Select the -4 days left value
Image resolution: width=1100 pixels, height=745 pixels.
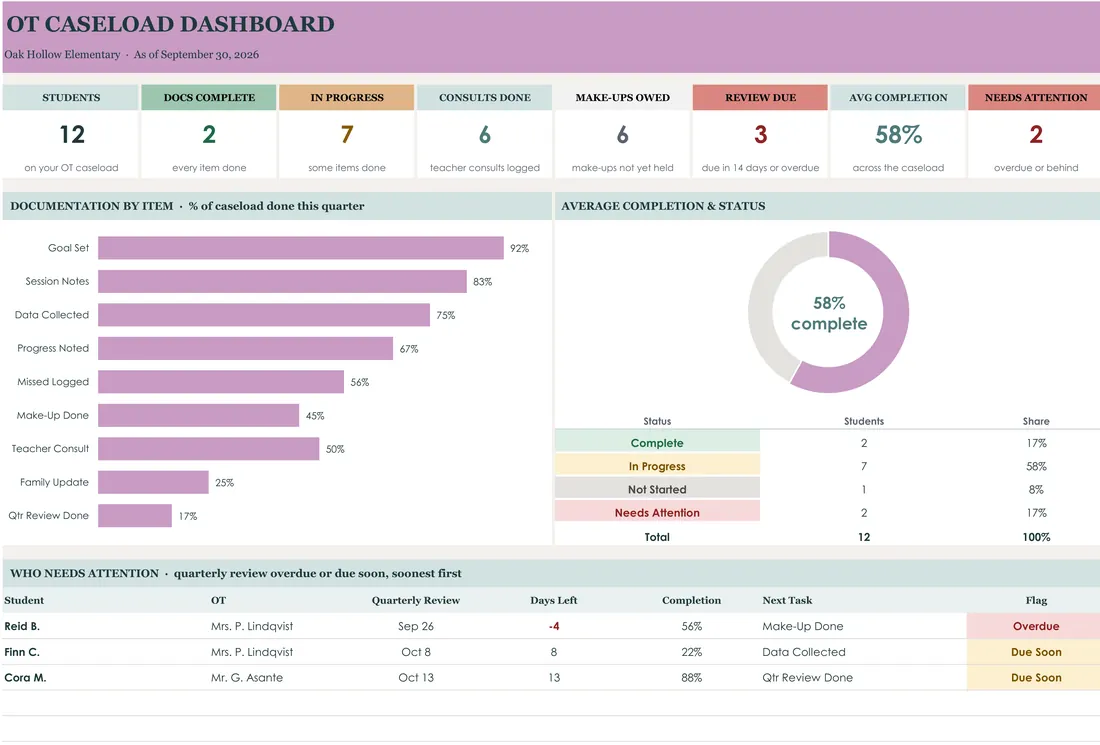coord(554,626)
